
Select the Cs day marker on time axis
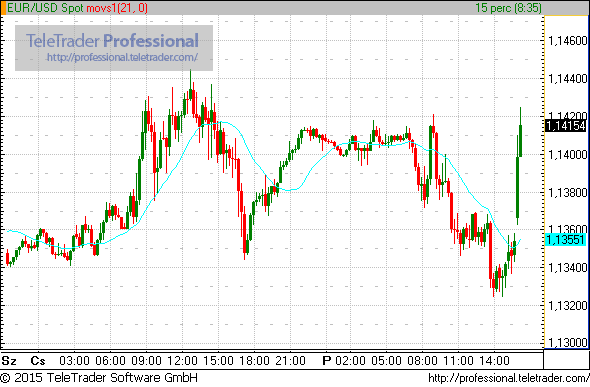[38, 361]
